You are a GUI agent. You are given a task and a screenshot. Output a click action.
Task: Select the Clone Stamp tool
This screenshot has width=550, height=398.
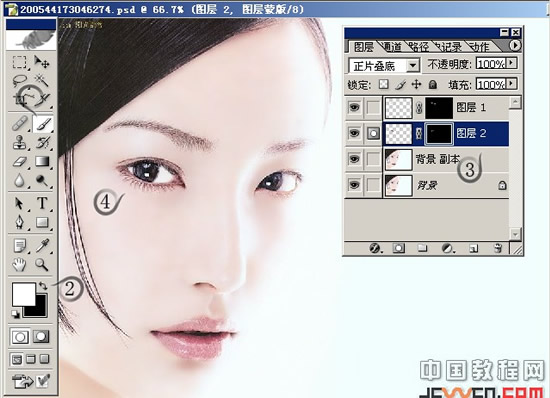[20, 142]
